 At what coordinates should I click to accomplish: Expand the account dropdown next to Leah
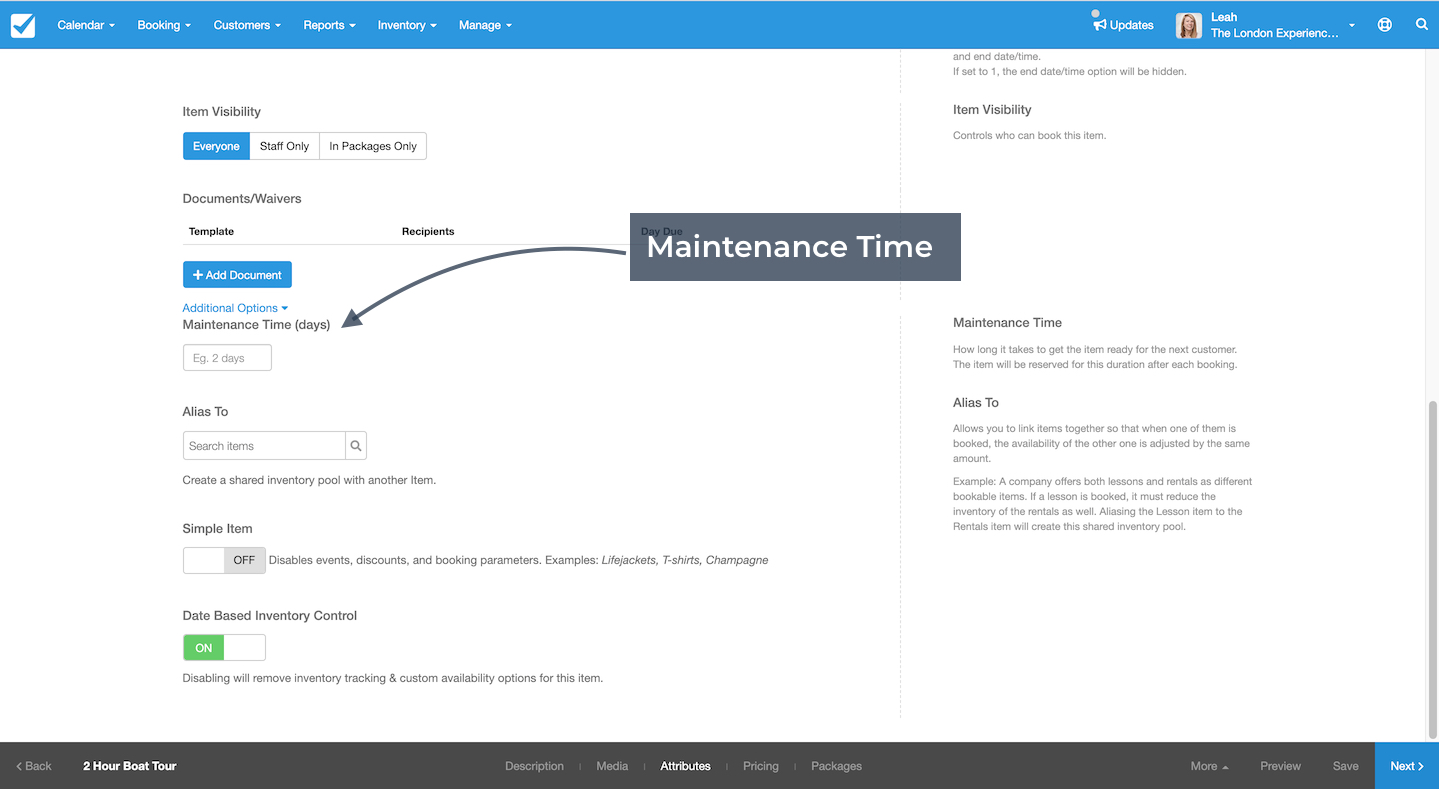click(x=1352, y=26)
